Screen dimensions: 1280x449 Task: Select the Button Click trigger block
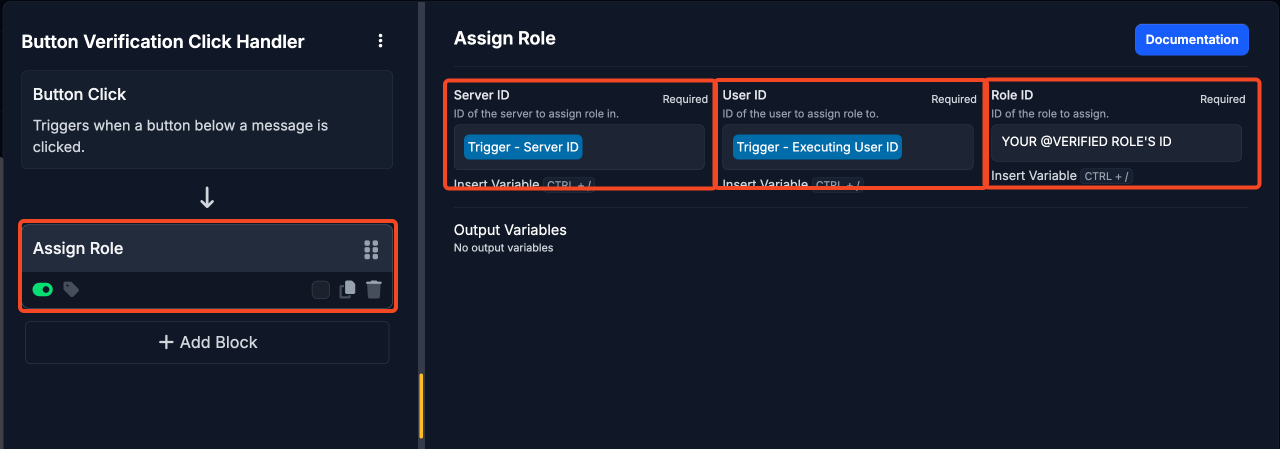point(207,119)
